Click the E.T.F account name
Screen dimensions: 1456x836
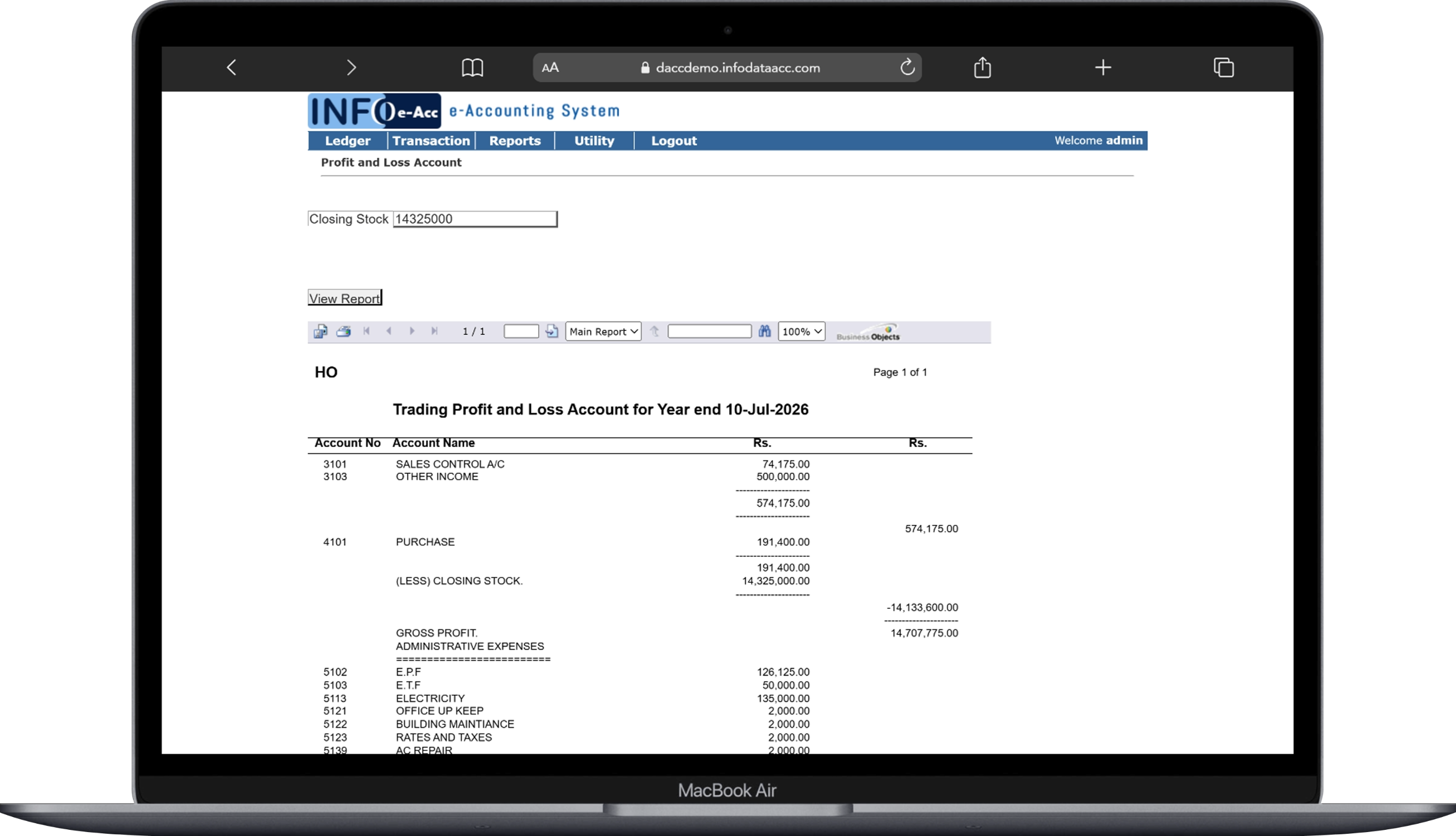tap(408, 685)
